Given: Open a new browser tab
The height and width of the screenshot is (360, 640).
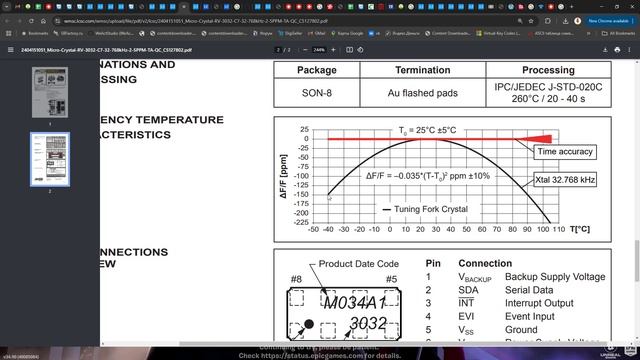Looking at the screenshot, I should (571, 7).
